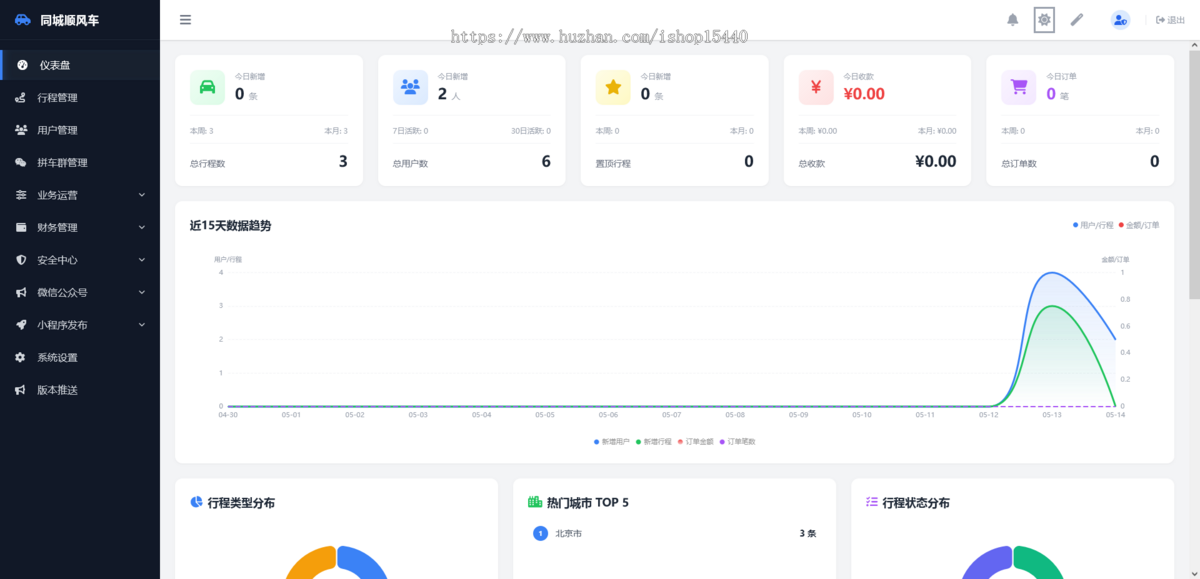Toggle the 金额/订单 legend entry
Screen dimensions: 1200x579
(1139, 225)
